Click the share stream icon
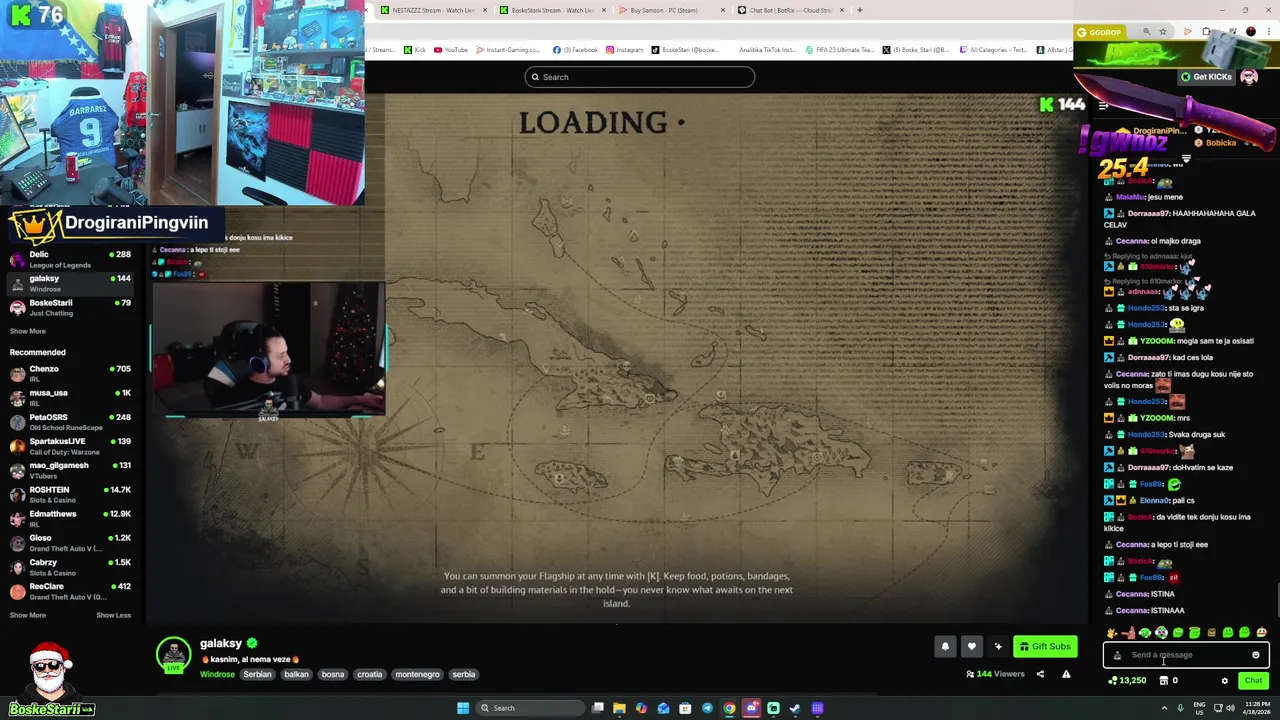Screen dimensions: 1280x720 1040,674
